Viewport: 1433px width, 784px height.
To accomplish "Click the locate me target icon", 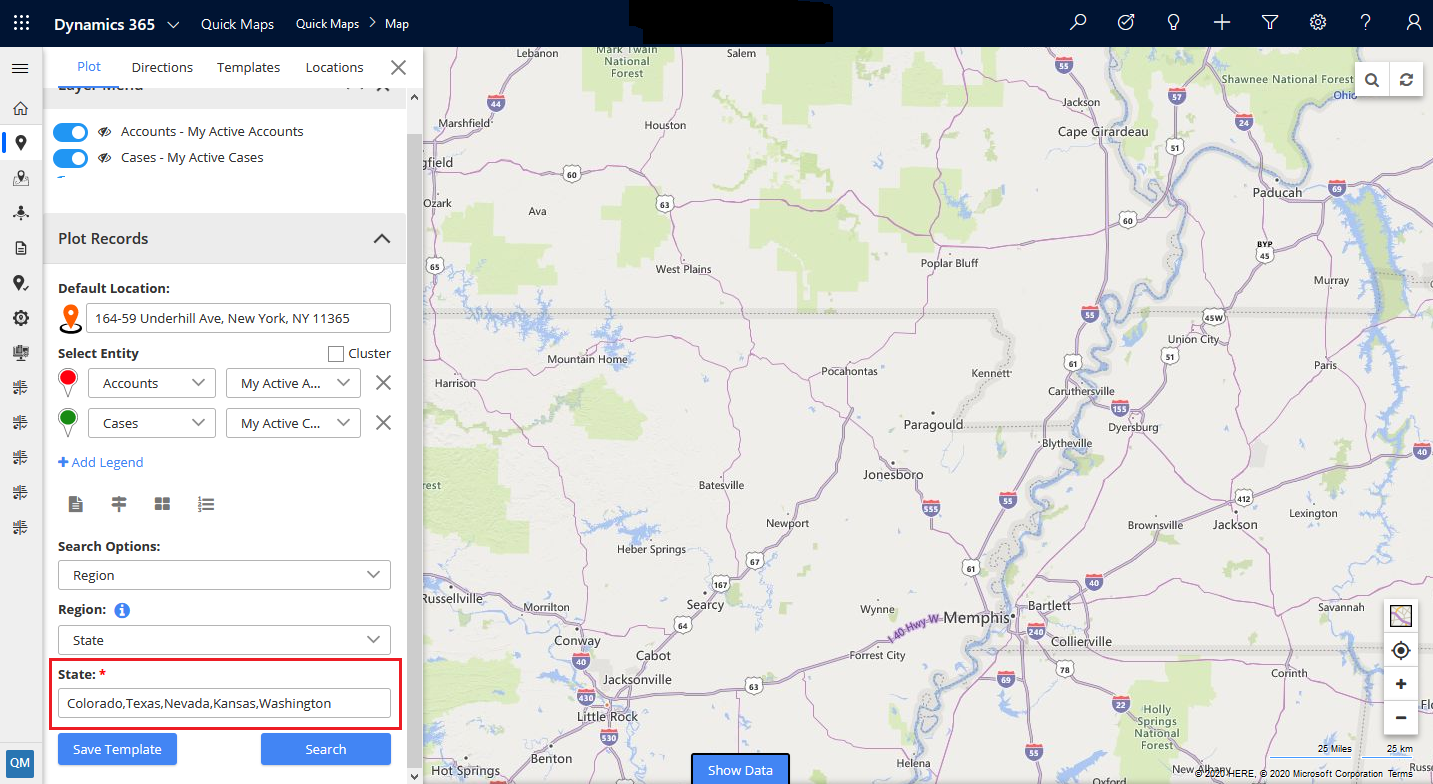I will 1400,651.
